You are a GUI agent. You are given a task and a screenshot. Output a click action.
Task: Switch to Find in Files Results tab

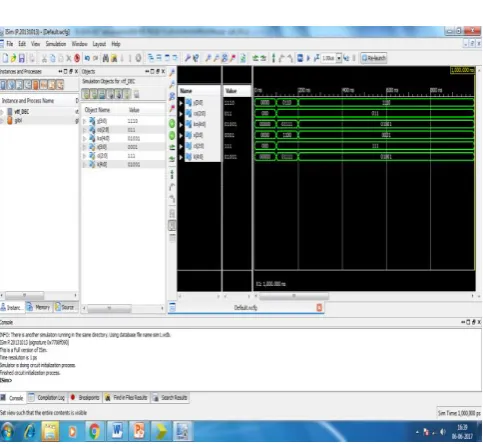point(126,397)
